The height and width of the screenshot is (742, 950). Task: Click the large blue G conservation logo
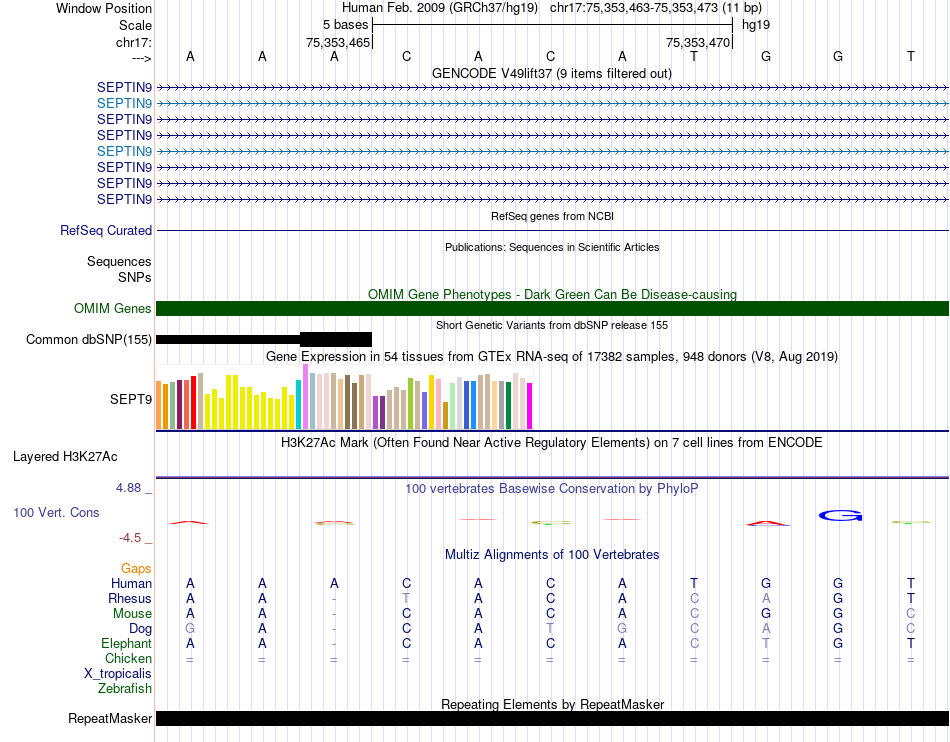tap(840, 515)
